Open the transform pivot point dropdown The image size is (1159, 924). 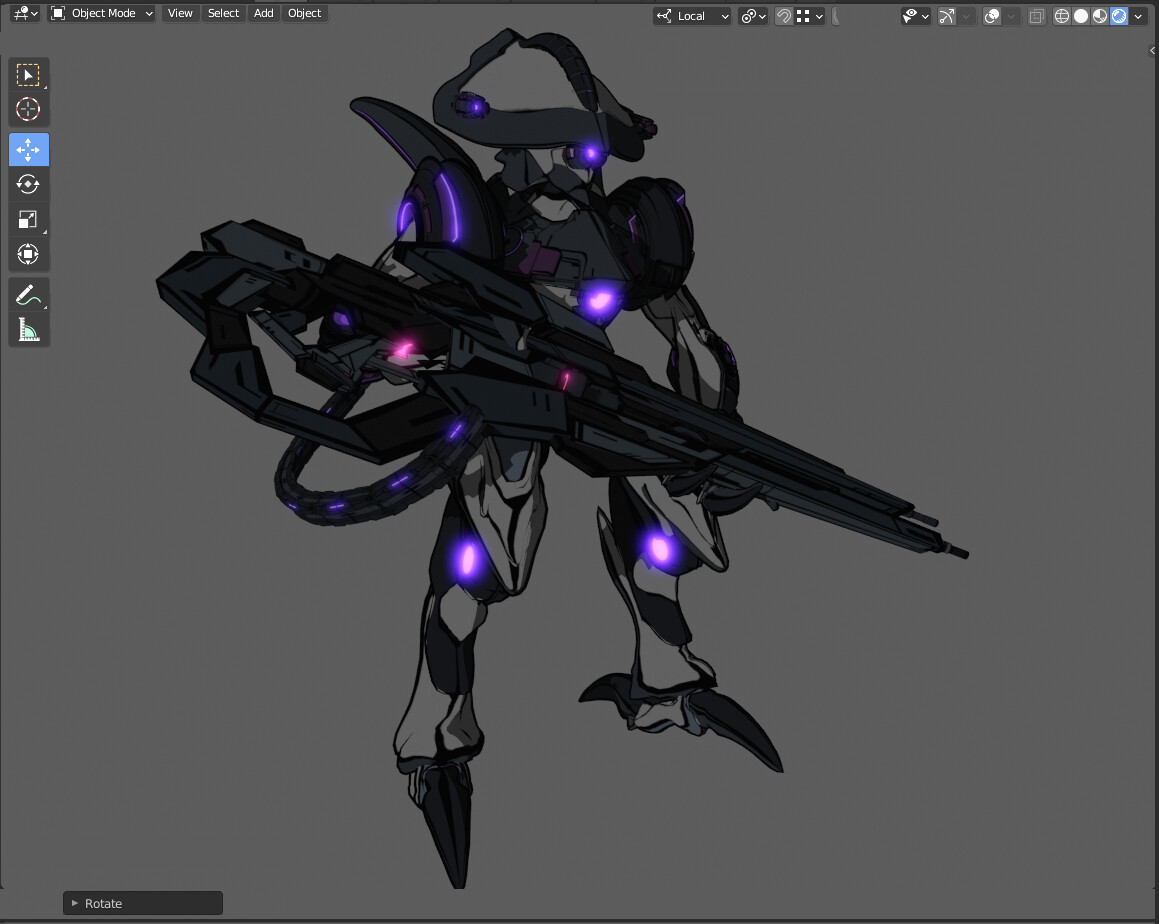(x=752, y=16)
